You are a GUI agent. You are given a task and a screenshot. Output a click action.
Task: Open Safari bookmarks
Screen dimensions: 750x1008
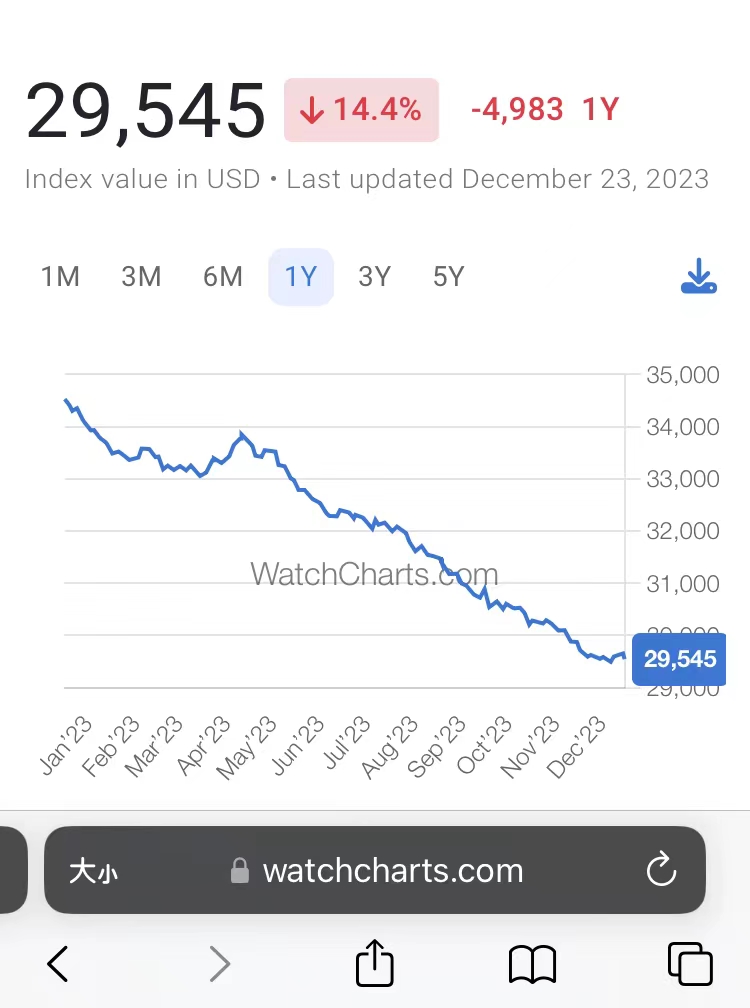pos(532,964)
